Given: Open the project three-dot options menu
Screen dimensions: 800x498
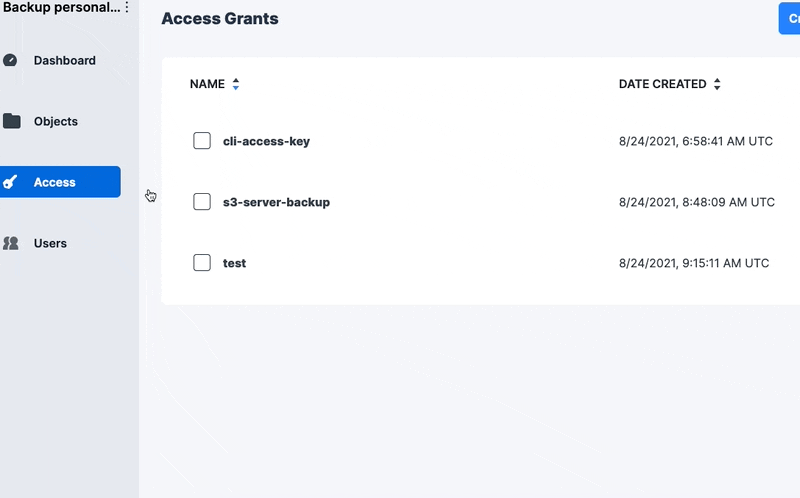Looking at the screenshot, I should click(127, 7).
